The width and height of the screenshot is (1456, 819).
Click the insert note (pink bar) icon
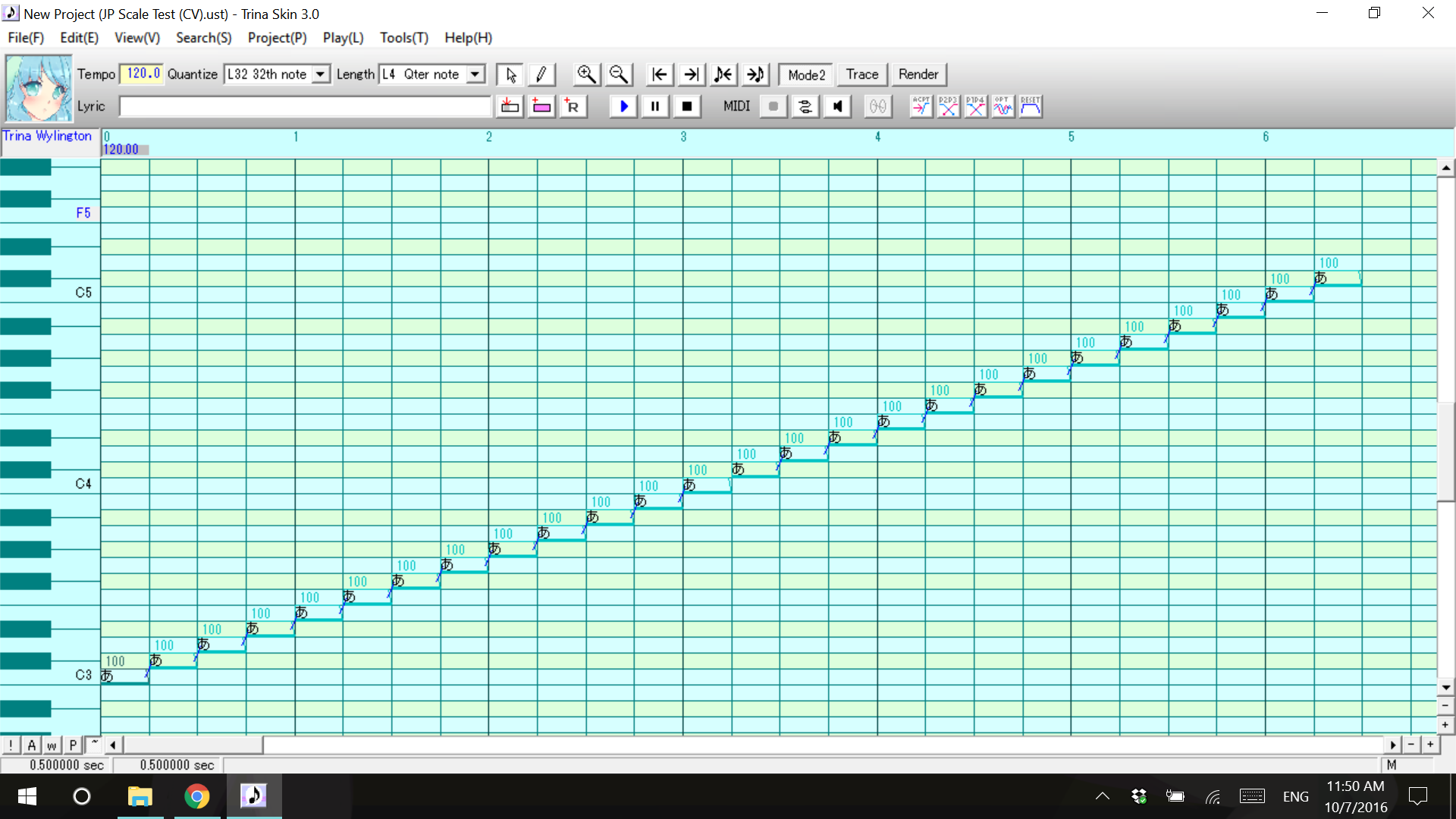541,106
